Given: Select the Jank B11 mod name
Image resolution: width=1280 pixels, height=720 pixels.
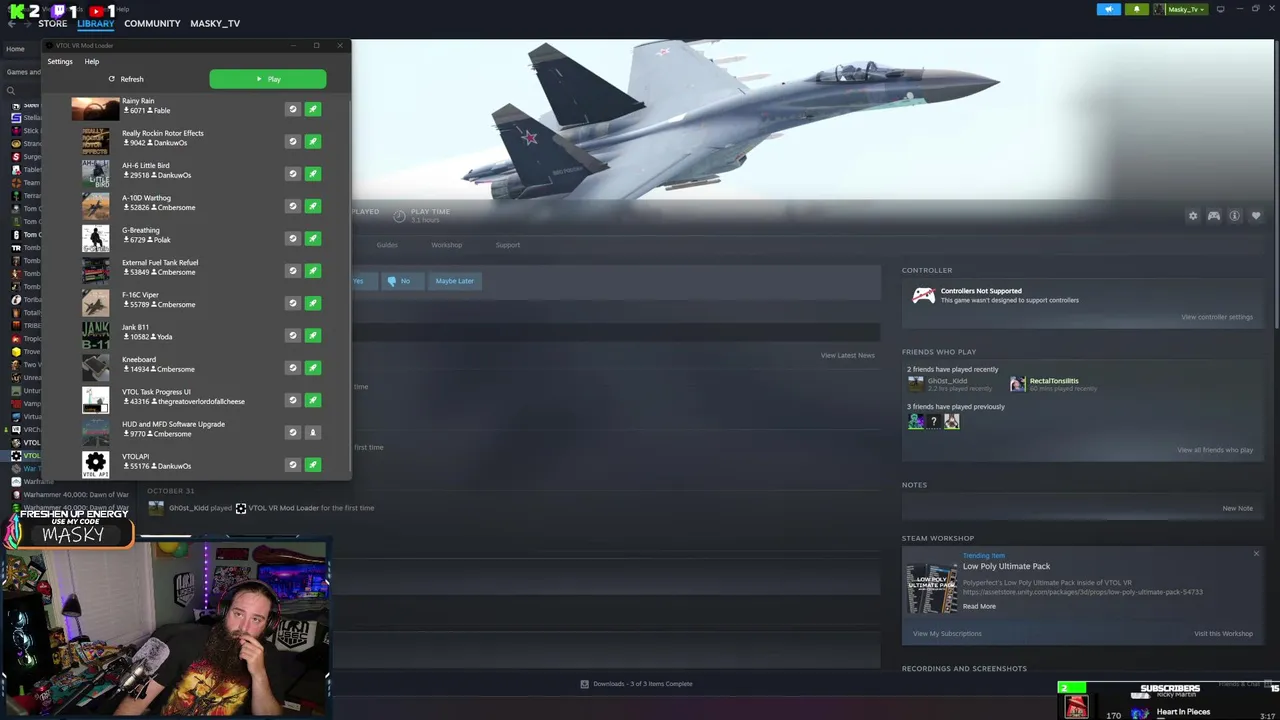Looking at the screenshot, I should pos(135,327).
